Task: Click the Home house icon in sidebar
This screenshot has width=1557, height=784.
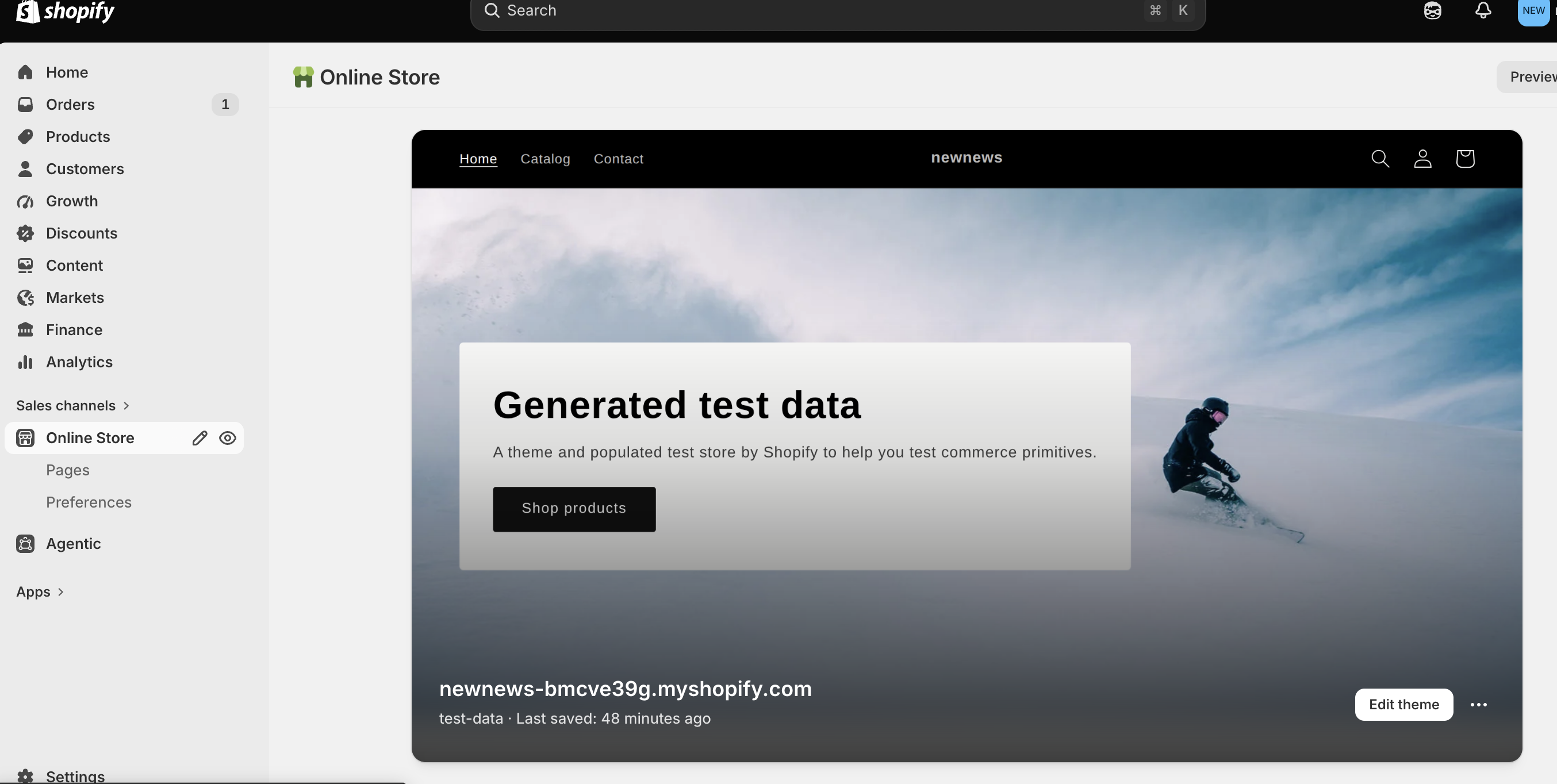Action: click(x=25, y=72)
